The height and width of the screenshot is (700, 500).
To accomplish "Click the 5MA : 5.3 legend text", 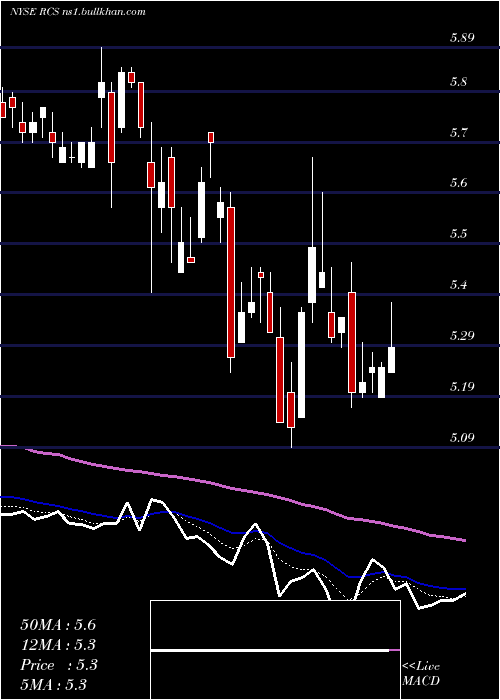I will coord(54,684).
